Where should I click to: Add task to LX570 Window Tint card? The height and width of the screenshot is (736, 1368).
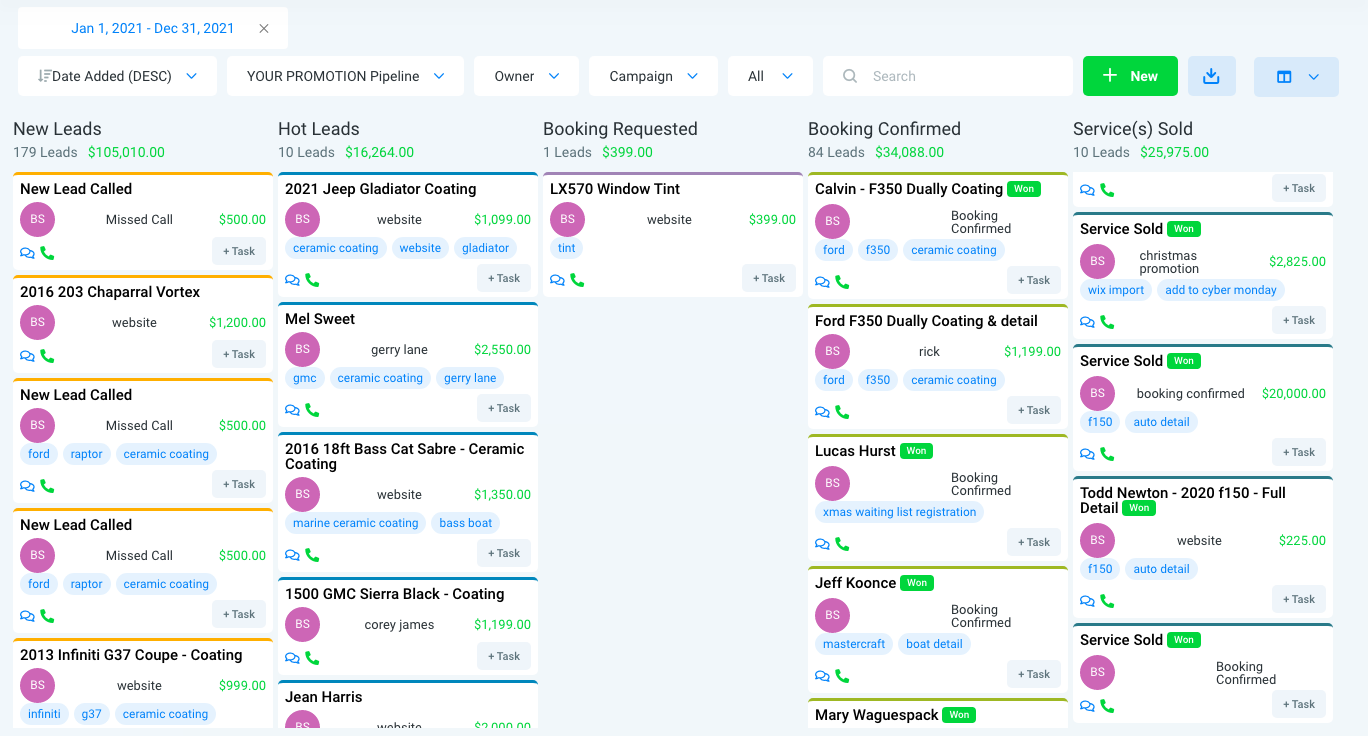click(769, 278)
